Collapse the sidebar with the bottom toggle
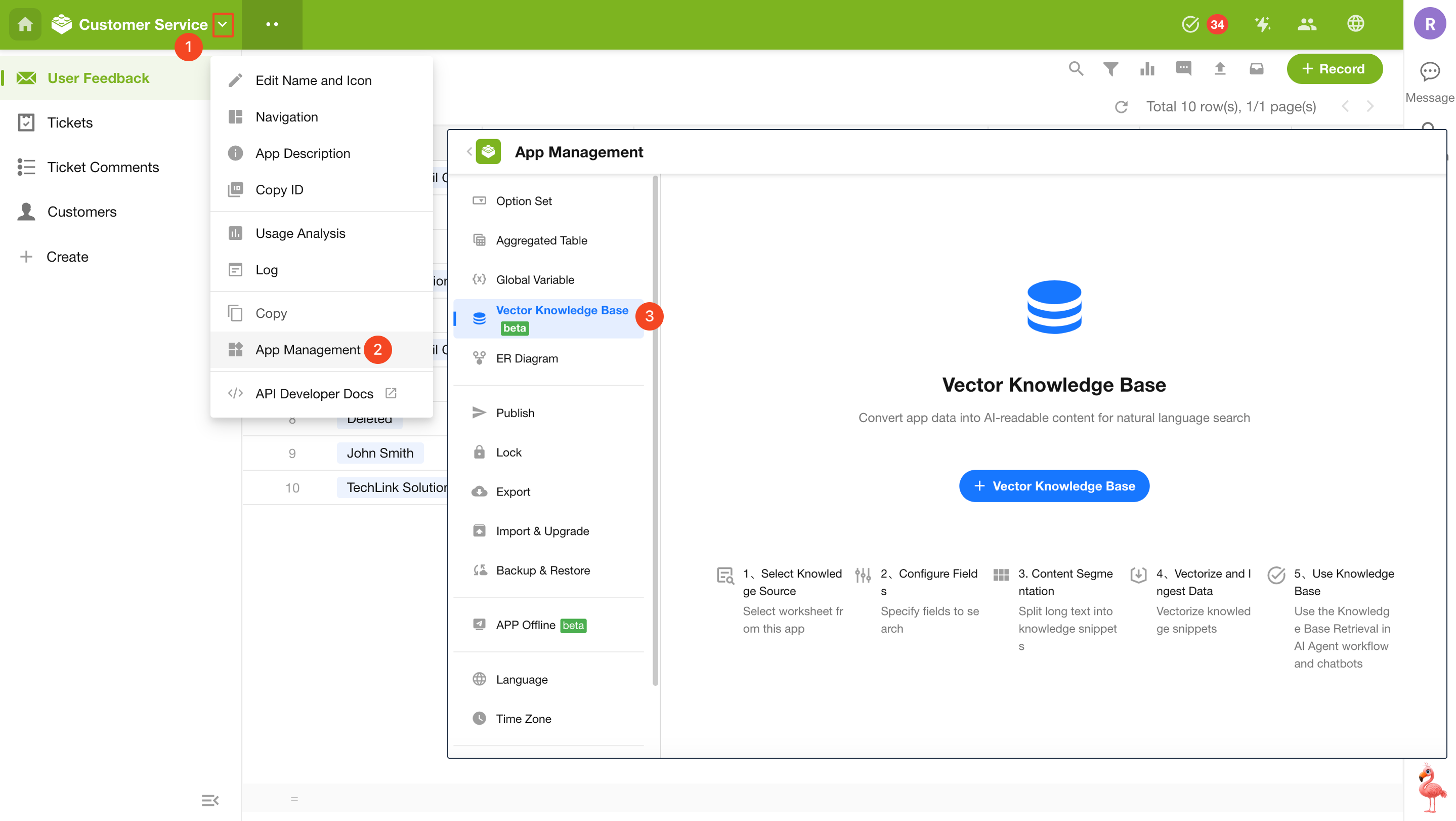Screen dimensions: 1456x821 coord(209,800)
